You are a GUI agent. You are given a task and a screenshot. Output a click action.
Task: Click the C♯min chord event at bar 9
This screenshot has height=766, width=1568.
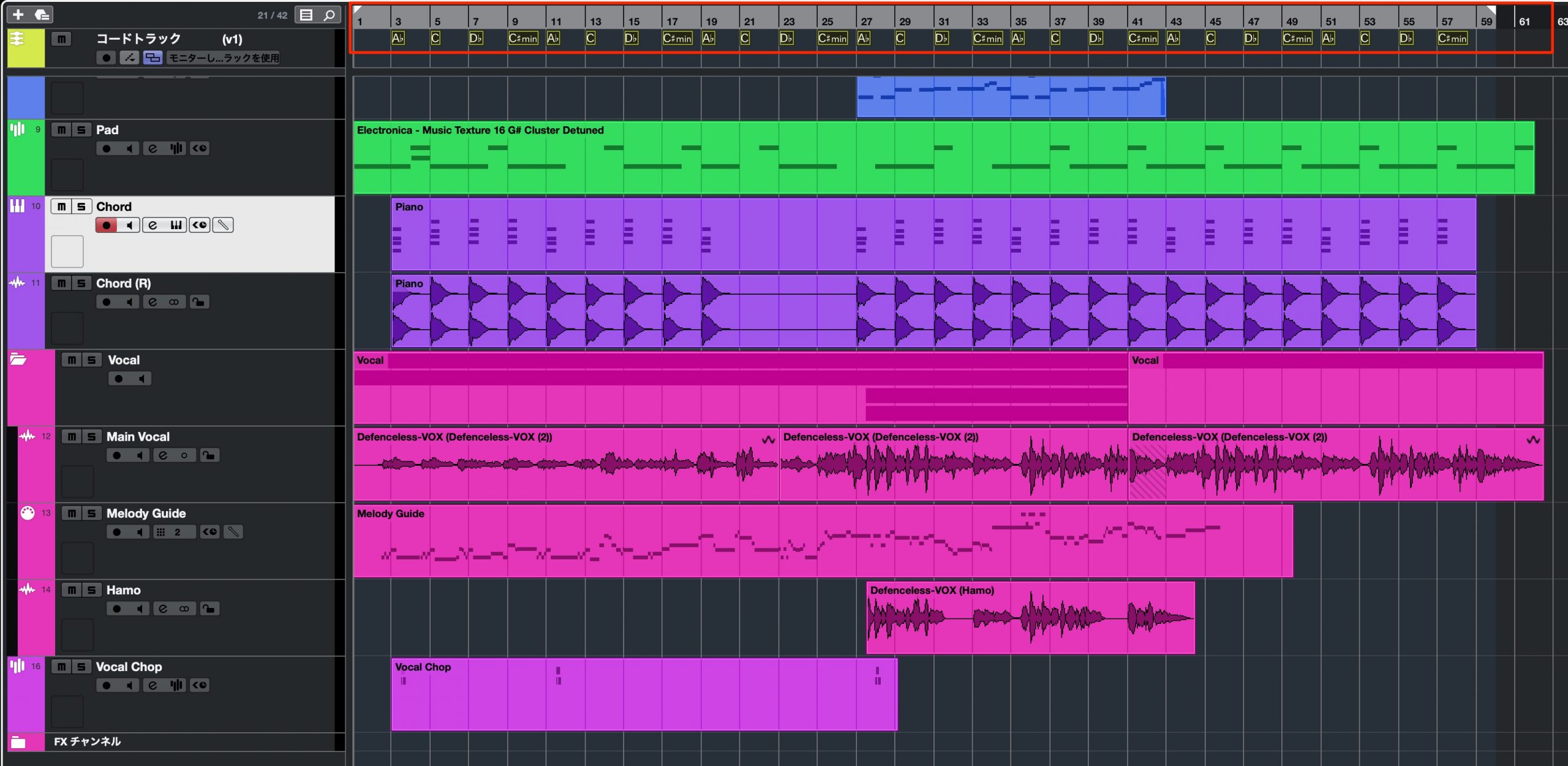coord(523,38)
